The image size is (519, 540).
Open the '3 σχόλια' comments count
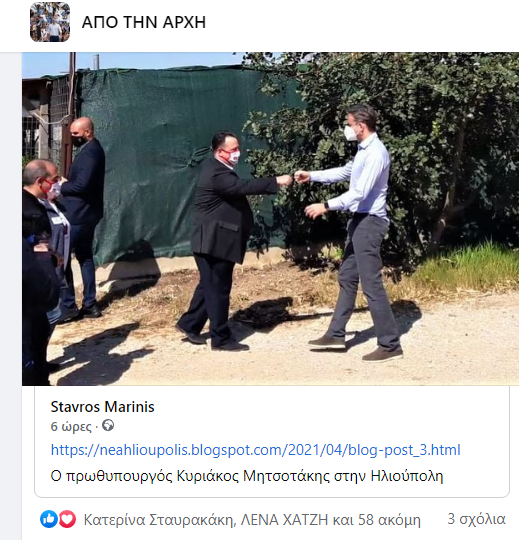[x=476, y=519]
